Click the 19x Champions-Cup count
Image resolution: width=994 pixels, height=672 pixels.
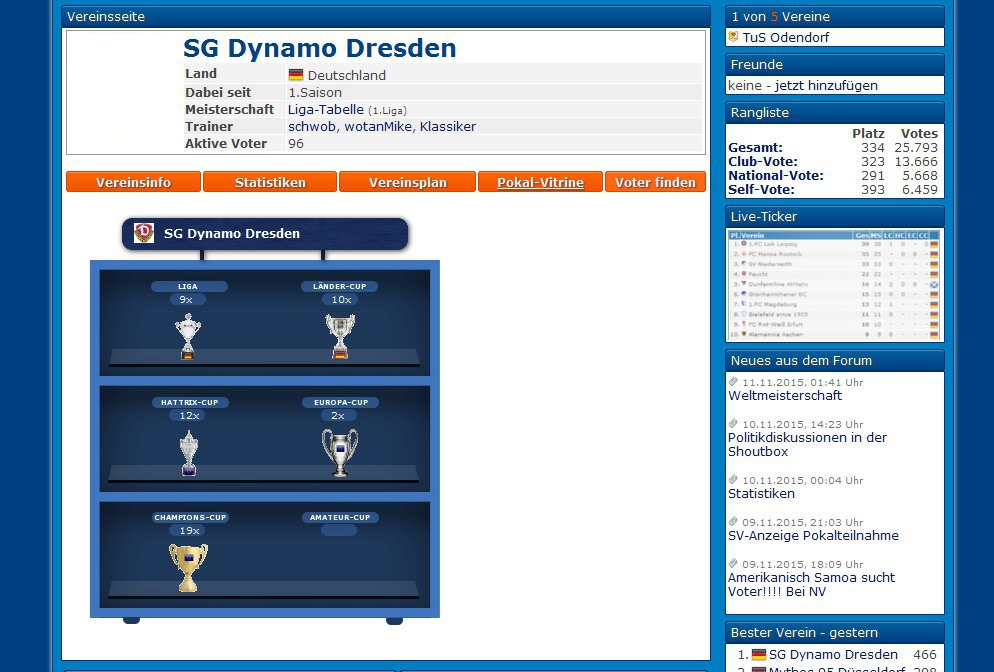189,531
